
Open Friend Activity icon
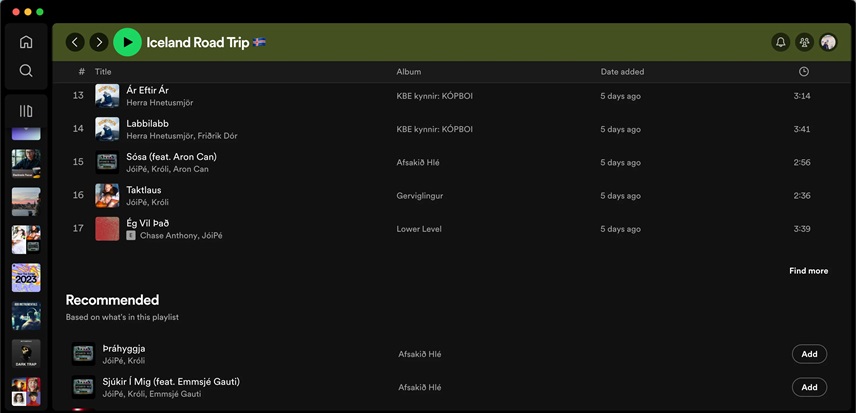(x=804, y=42)
